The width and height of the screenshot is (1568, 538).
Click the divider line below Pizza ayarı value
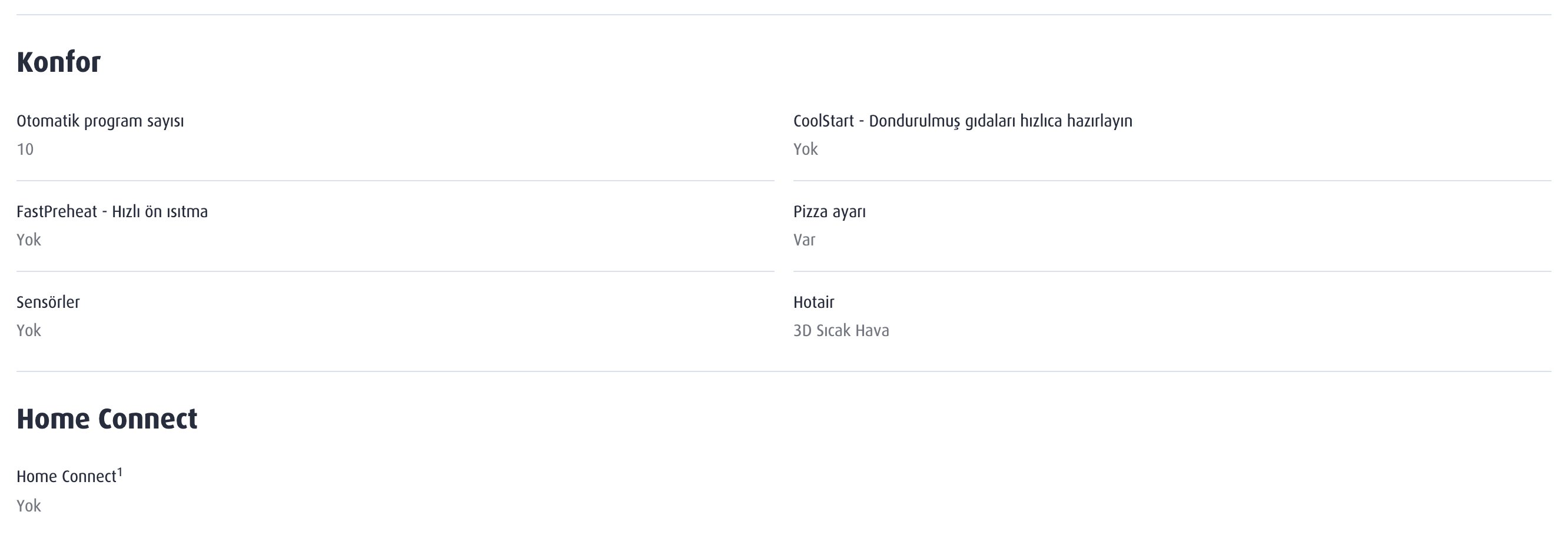[x=1172, y=271]
